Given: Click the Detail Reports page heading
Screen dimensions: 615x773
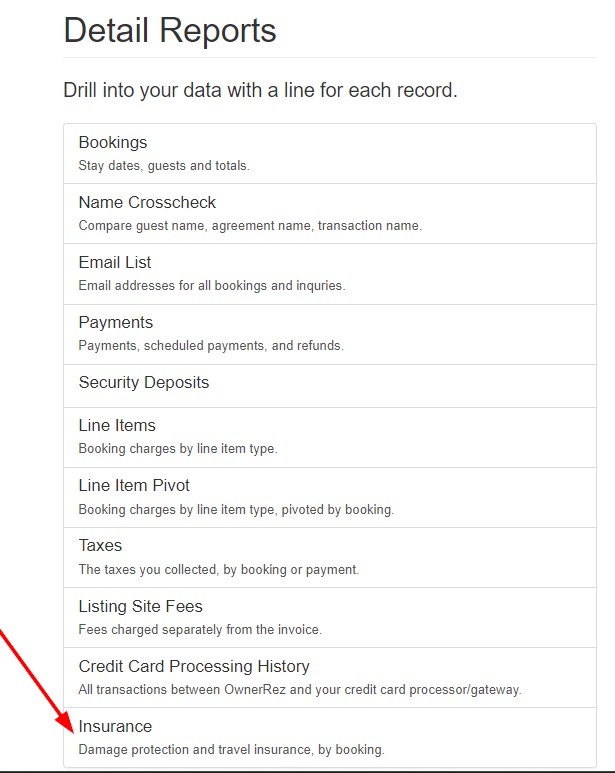Looking at the screenshot, I should pyautogui.click(x=170, y=31).
